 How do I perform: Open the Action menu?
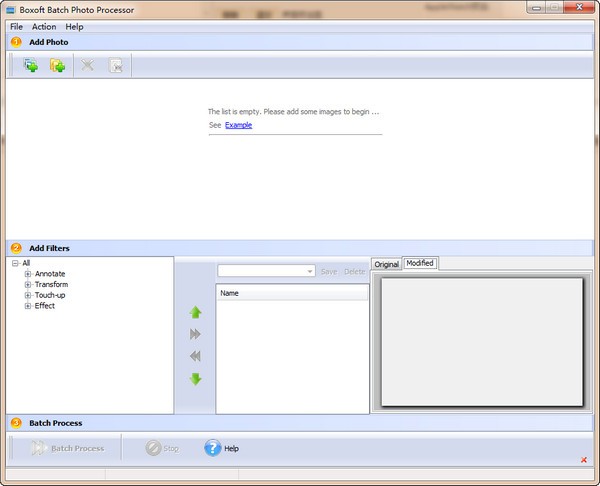[x=44, y=26]
